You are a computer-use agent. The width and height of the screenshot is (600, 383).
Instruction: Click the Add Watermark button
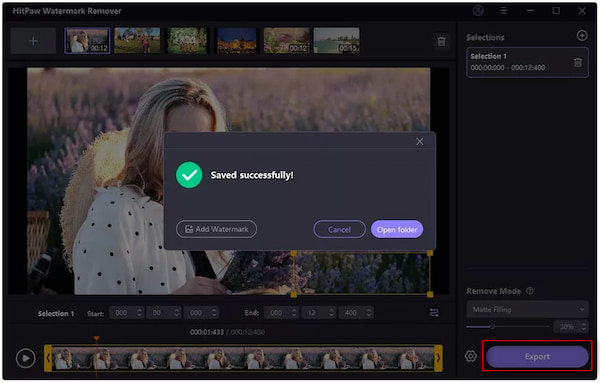[x=216, y=229]
